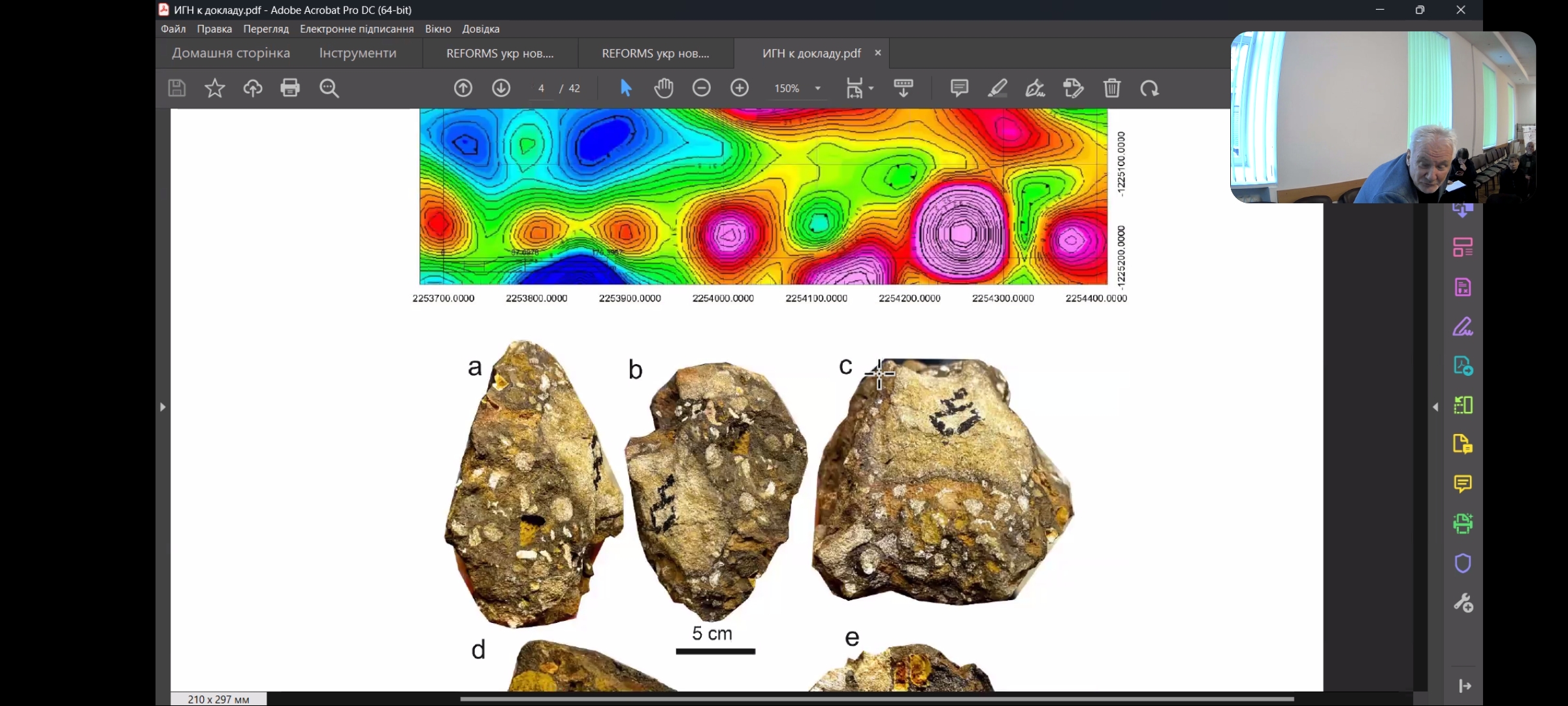
Task: Click the Print file icon
Action: coord(290,88)
